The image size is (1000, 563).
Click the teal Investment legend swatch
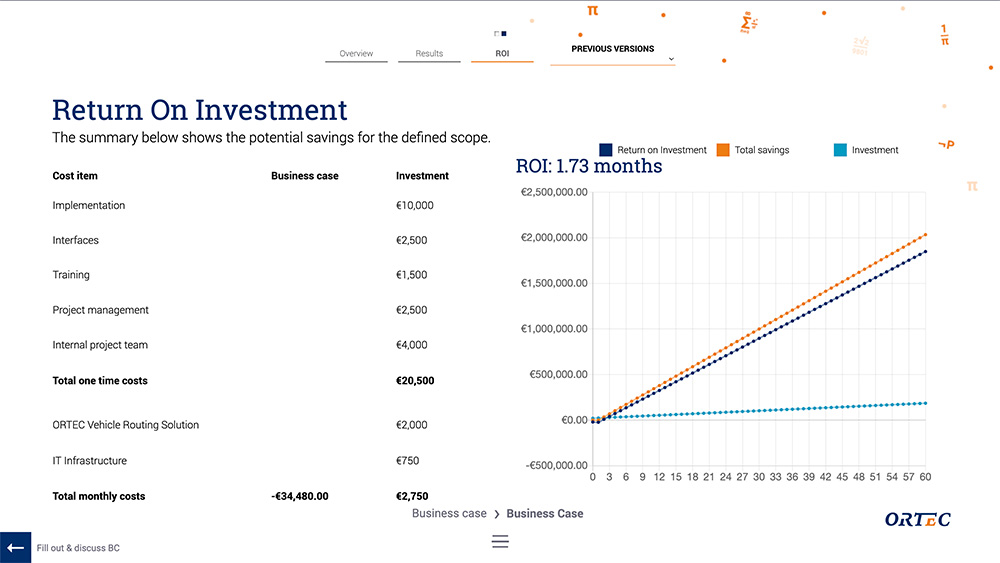pyautogui.click(x=840, y=150)
